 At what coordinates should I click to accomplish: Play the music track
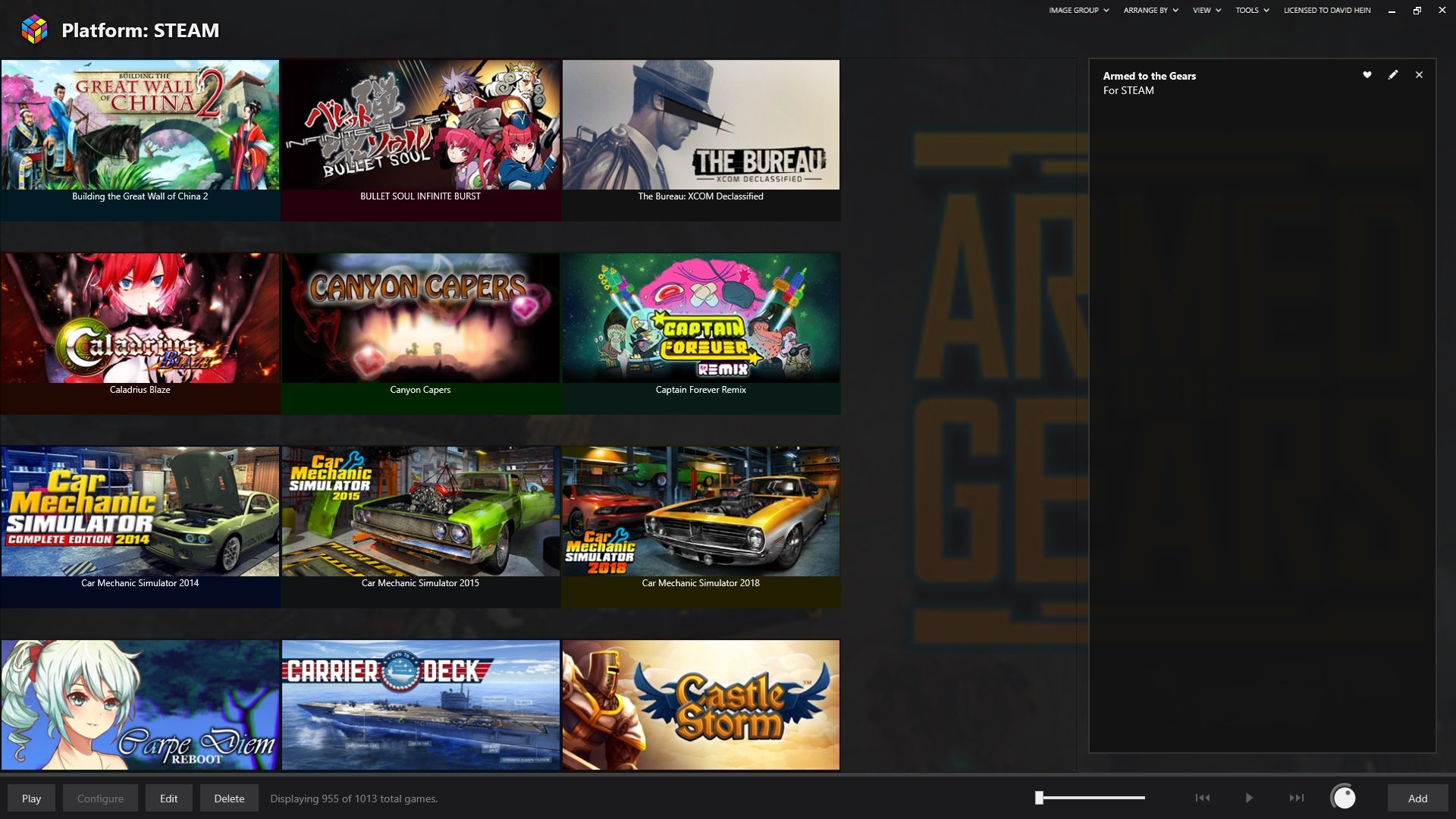coord(1249,798)
